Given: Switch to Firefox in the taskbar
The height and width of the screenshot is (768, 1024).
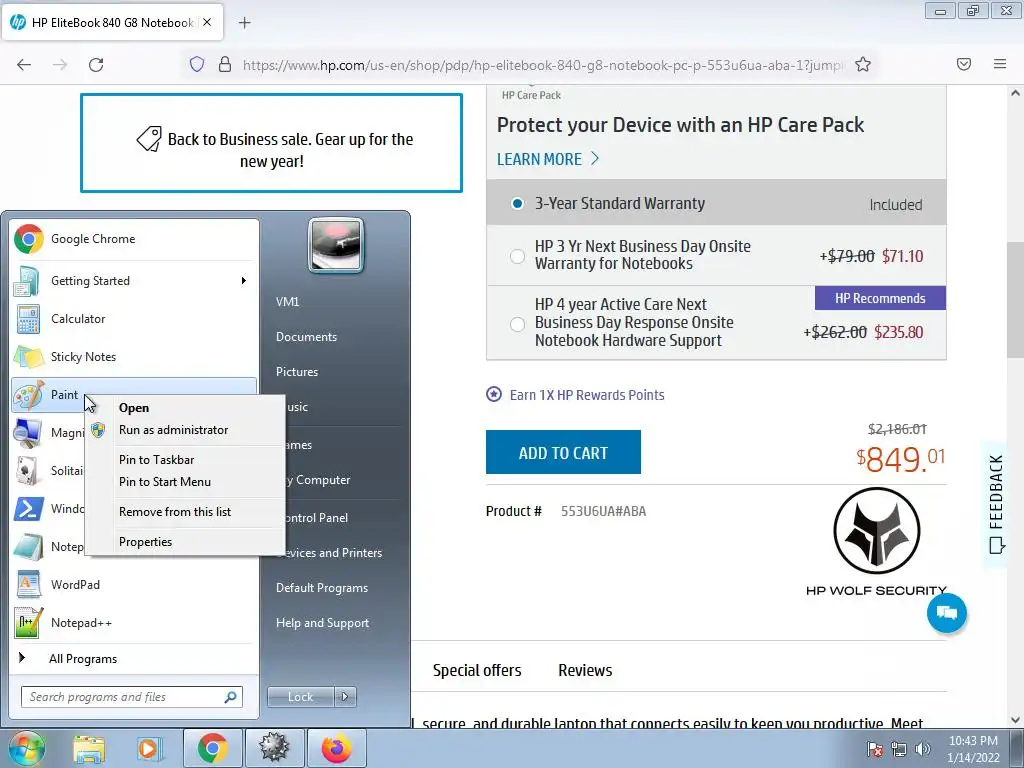Looking at the screenshot, I should click(336, 748).
